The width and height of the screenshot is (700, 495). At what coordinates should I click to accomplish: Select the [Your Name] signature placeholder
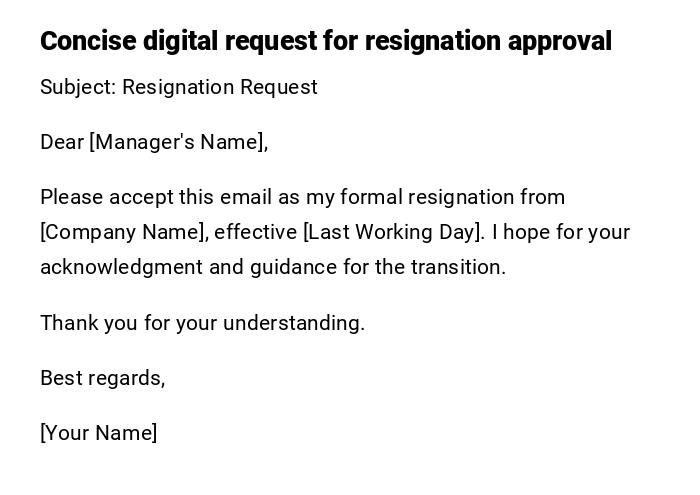[x=98, y=433]
